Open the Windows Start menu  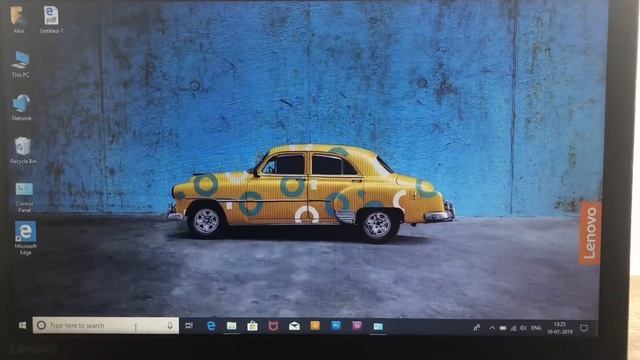tap(22, 325)
